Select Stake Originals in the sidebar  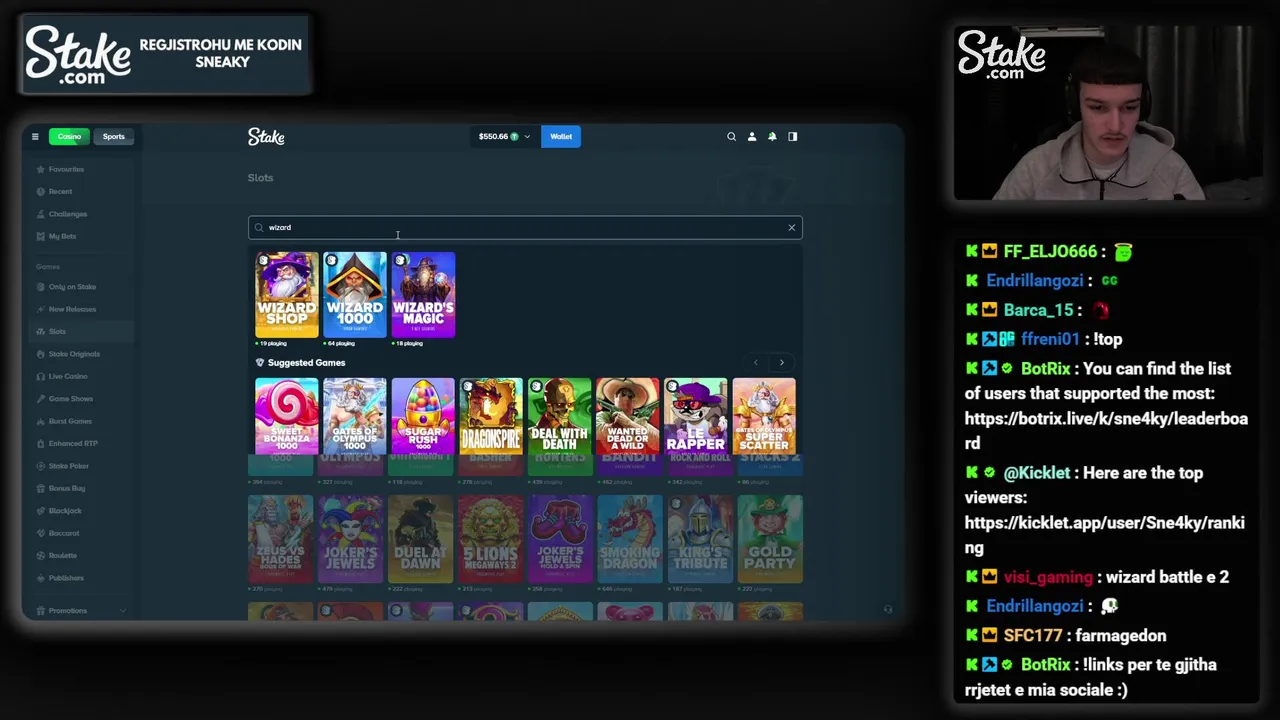tap(74, 354)
